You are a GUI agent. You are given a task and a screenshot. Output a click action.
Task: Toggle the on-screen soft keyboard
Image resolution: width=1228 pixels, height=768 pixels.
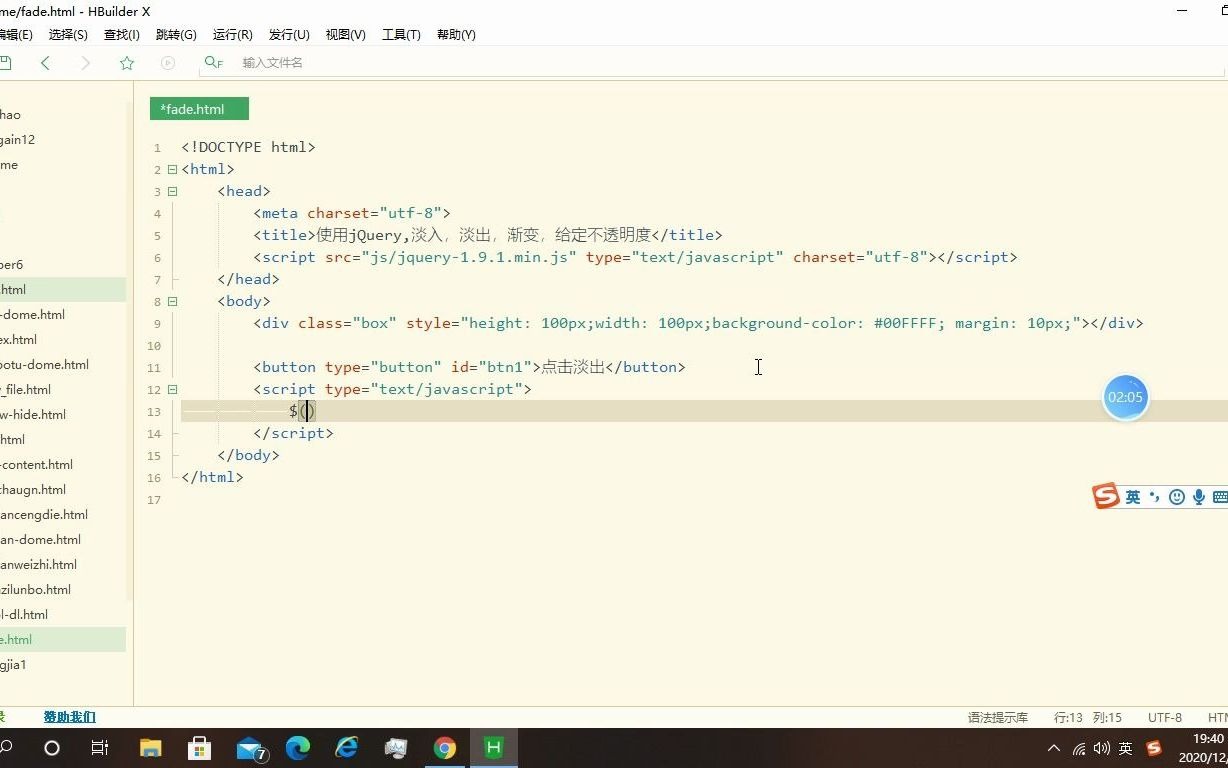click(1220, 496)
